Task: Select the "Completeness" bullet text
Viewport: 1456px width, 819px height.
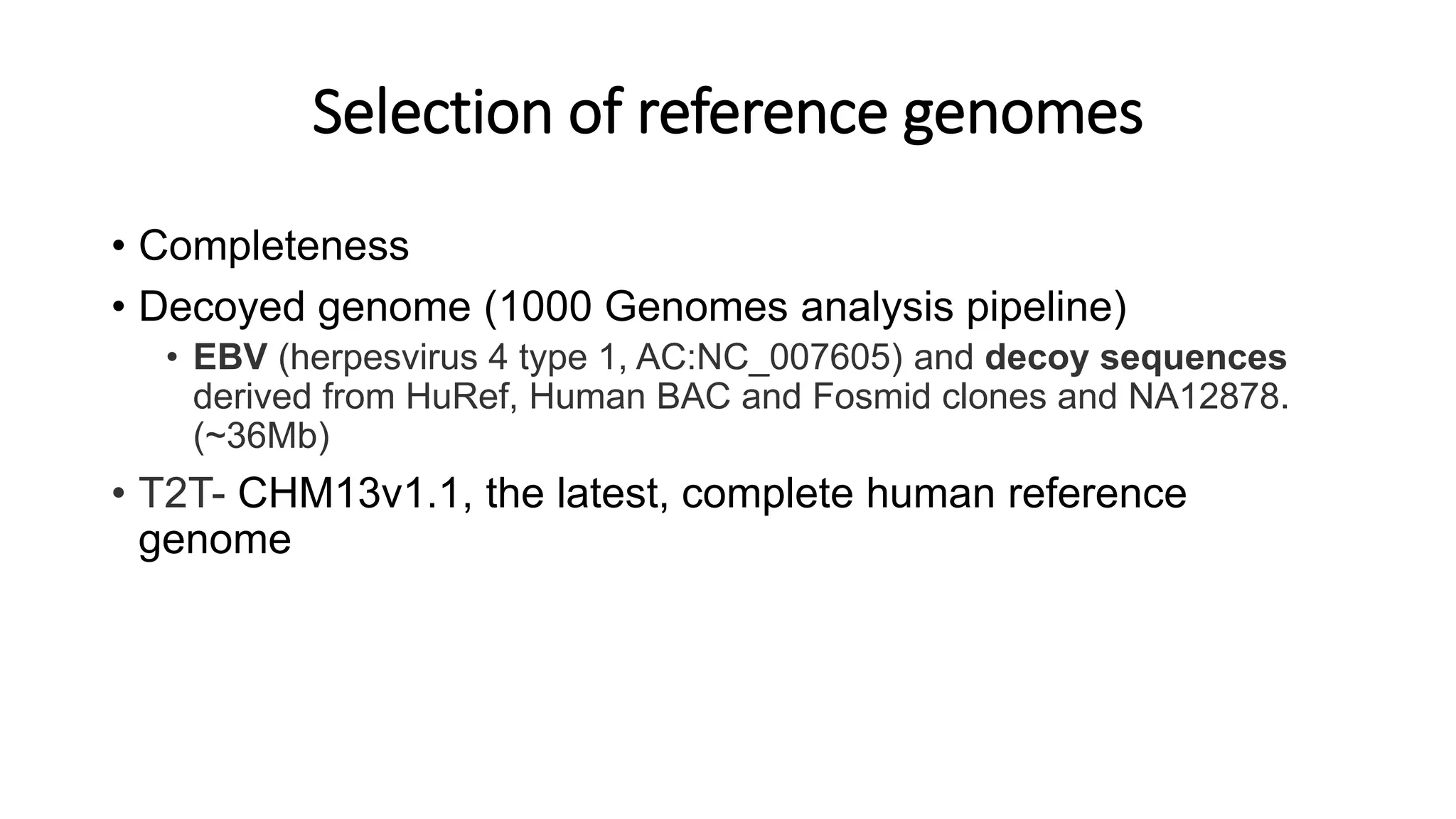Action: coord(274,246)
